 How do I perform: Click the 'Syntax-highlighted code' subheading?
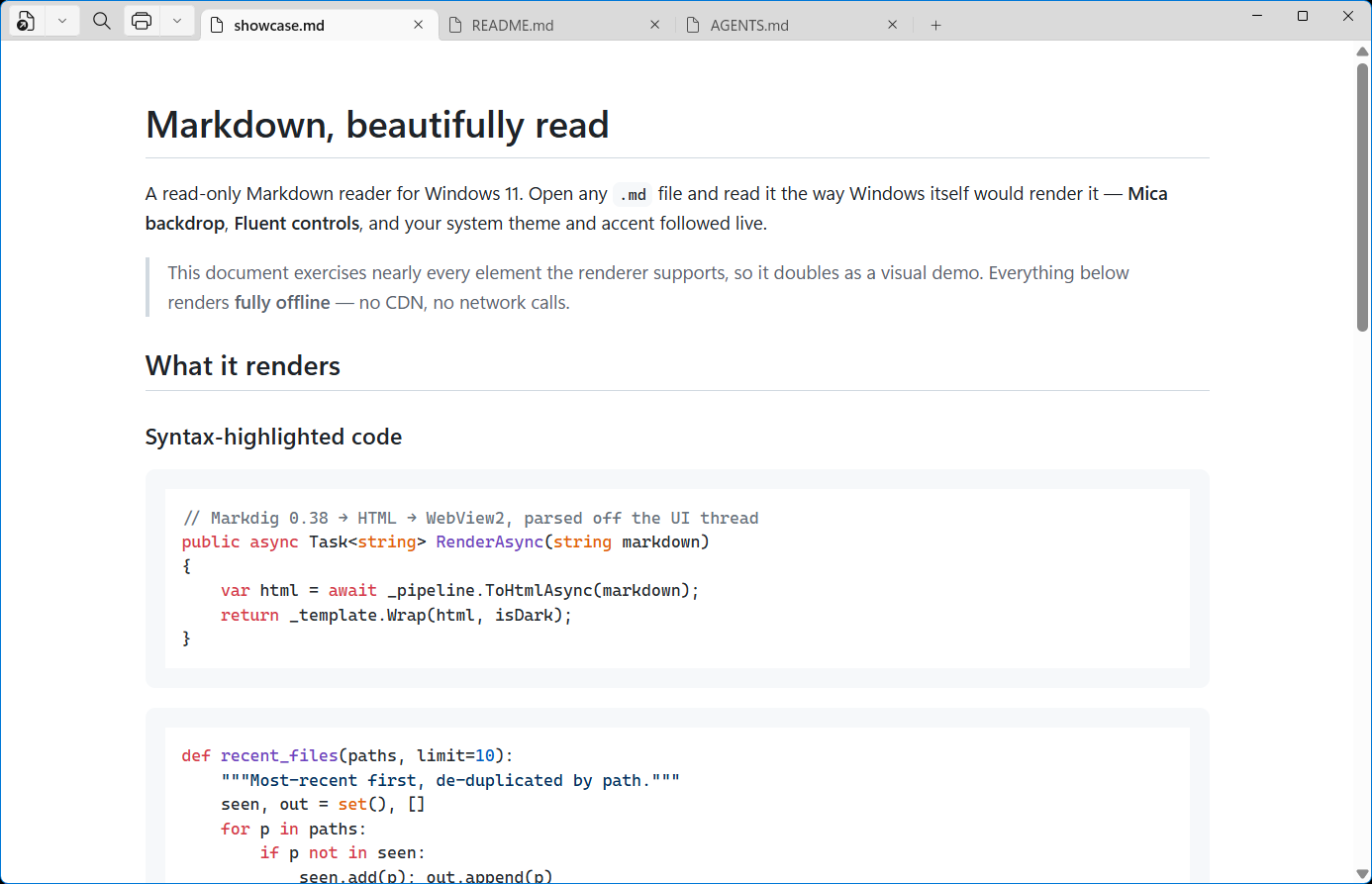[x=273, y=438]
